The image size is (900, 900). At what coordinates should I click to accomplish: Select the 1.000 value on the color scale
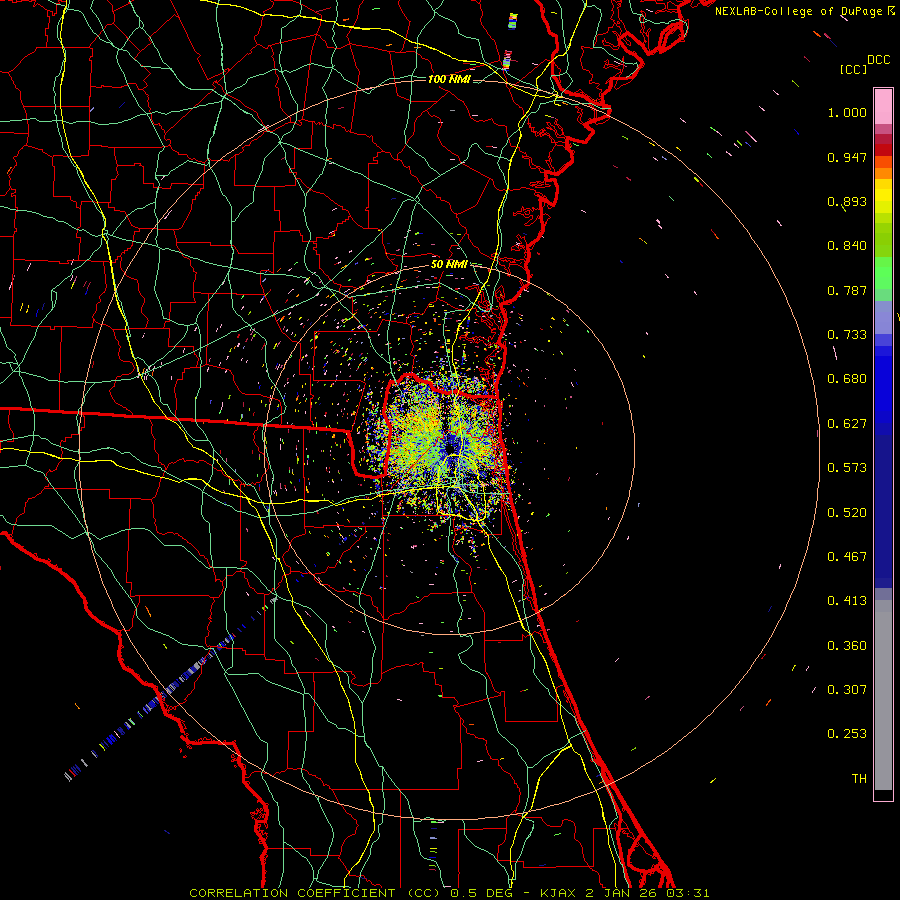[847, 112]
